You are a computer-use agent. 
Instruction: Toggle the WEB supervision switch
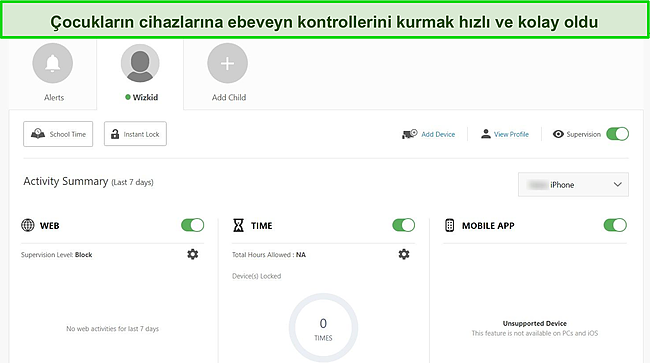192,225
